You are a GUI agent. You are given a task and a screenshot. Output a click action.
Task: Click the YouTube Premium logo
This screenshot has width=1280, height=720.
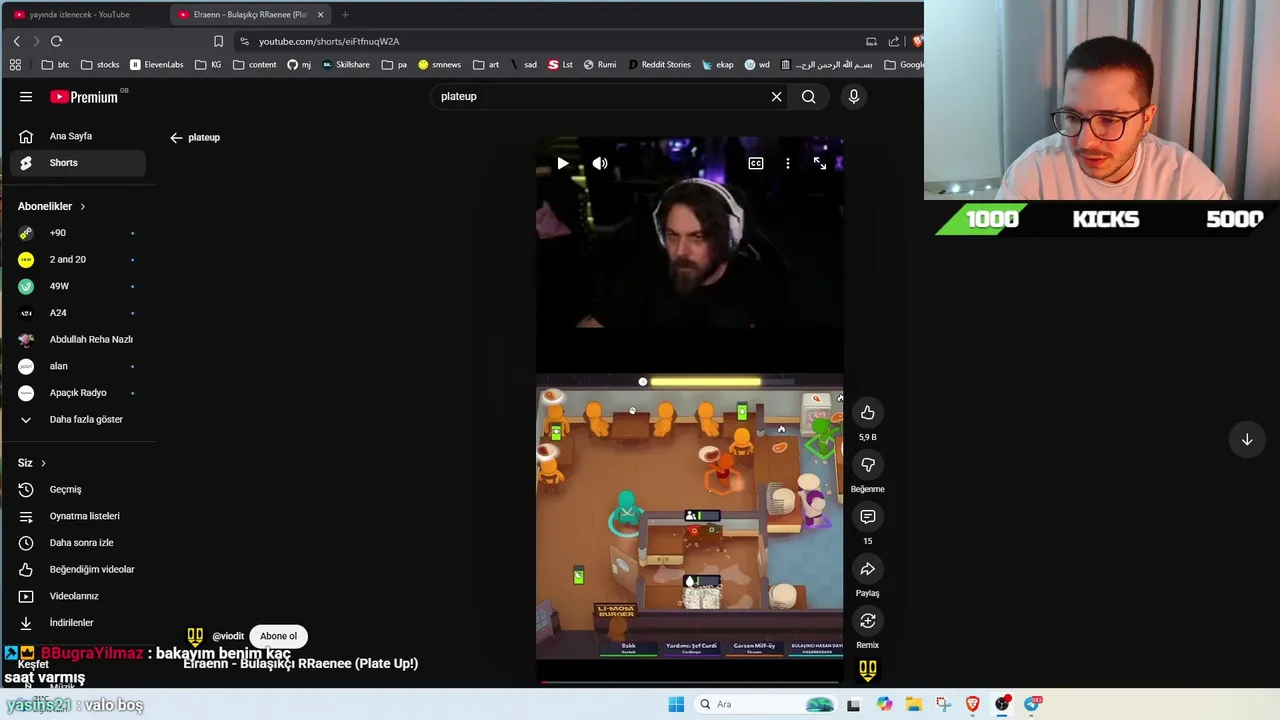(x=85, y=97)
